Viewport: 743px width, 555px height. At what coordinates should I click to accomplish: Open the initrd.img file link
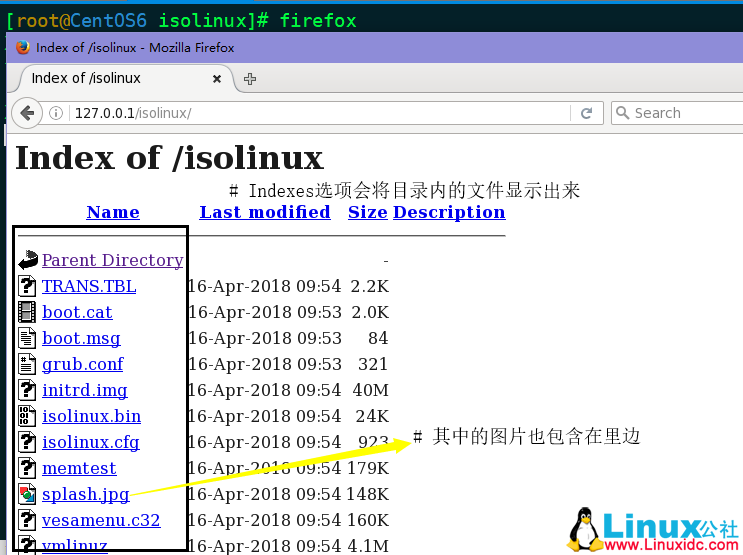click(x=85, y=390)
